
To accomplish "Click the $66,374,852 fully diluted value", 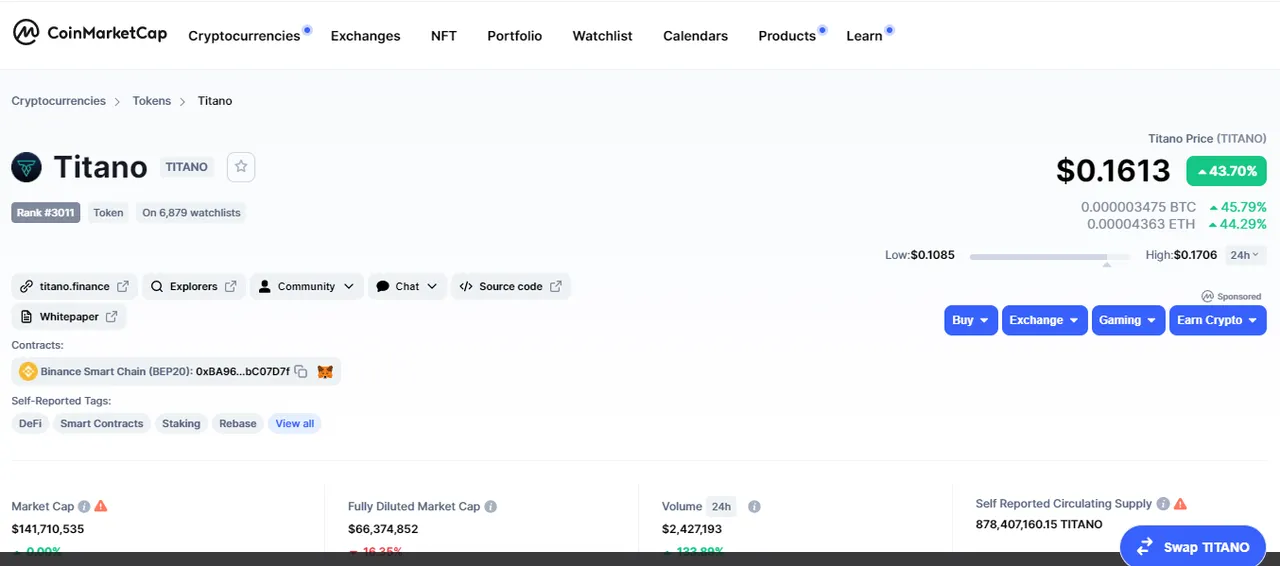I will pos(383,529).
